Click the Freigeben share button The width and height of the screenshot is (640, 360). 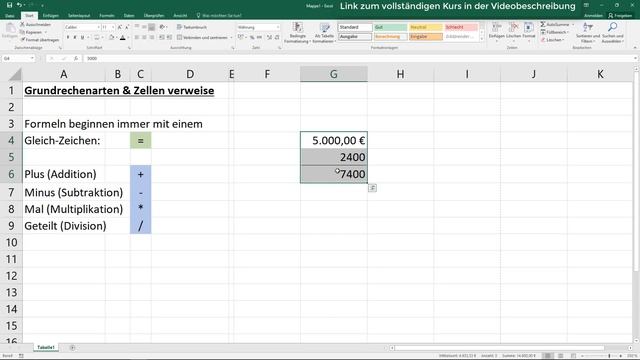pyautogui.click(x=620, y=16)
